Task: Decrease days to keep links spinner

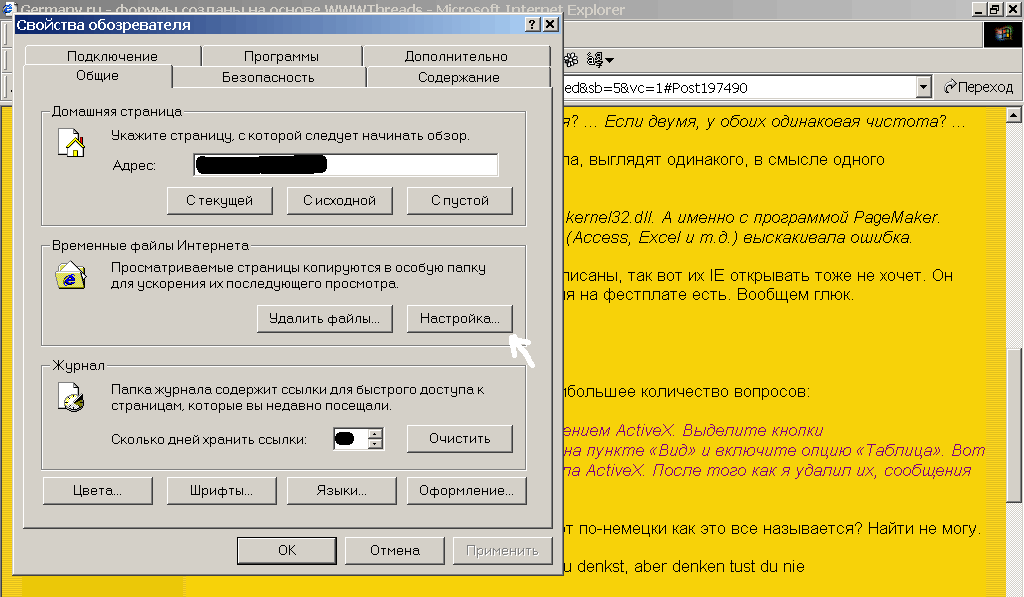Action: pyautogui.click(x=375, y=444)
